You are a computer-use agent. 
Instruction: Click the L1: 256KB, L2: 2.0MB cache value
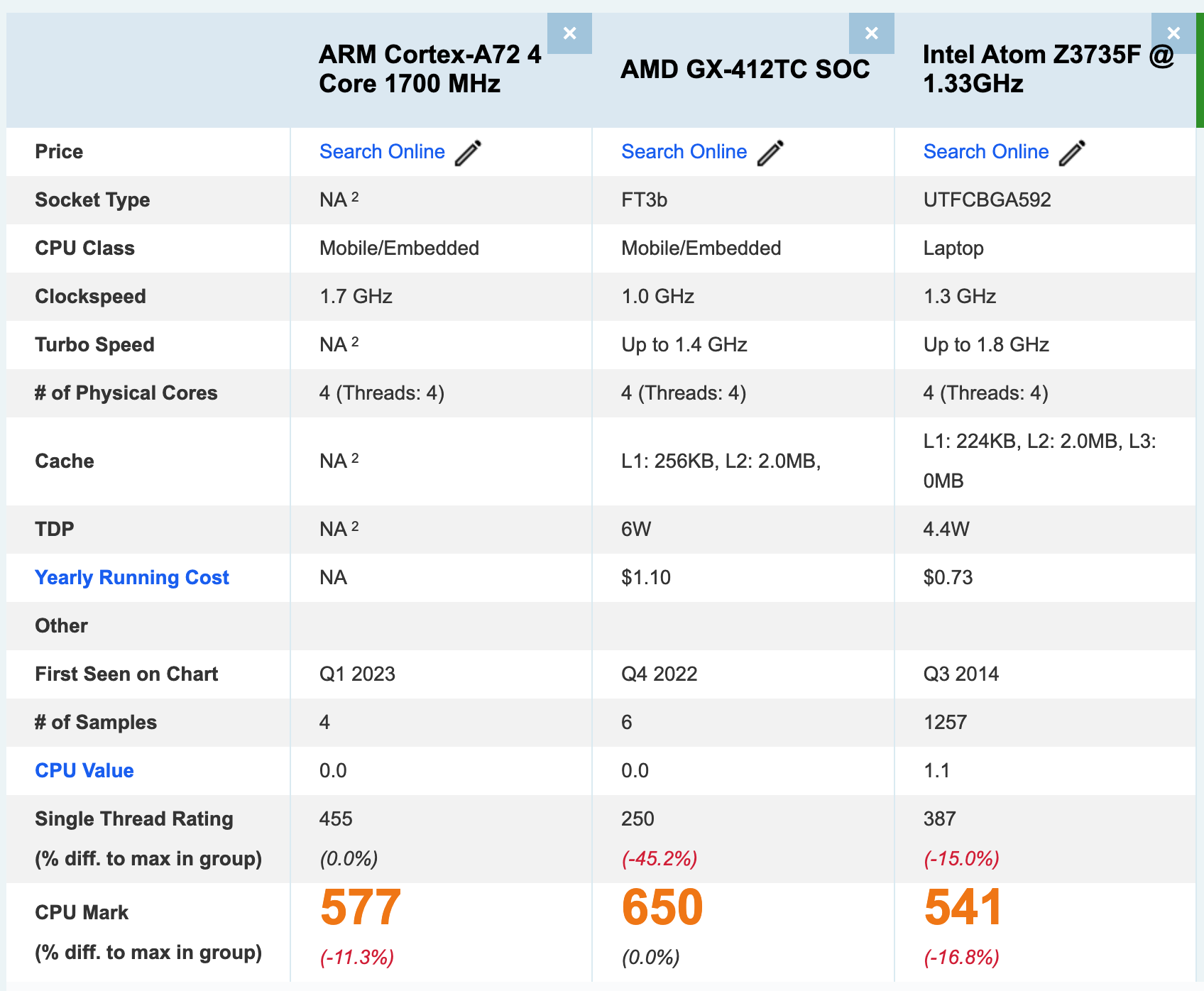click(x=721, y=461)
